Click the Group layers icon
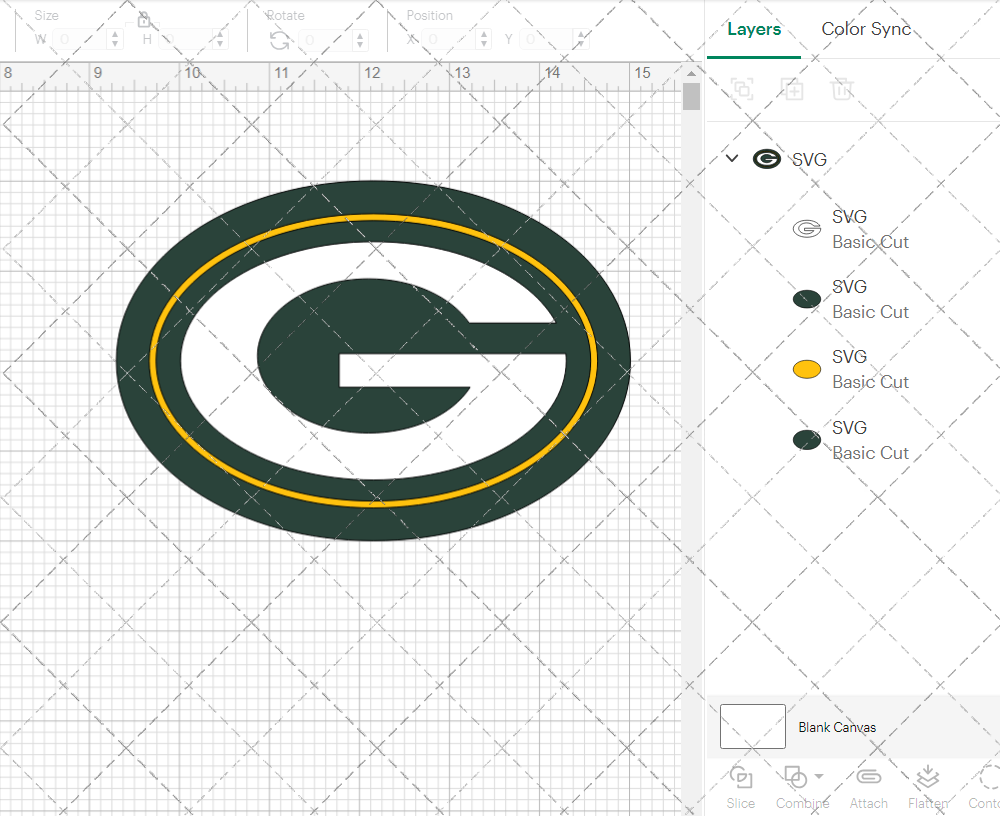This screenshot has height=816, width=1000. pos(742,89)
